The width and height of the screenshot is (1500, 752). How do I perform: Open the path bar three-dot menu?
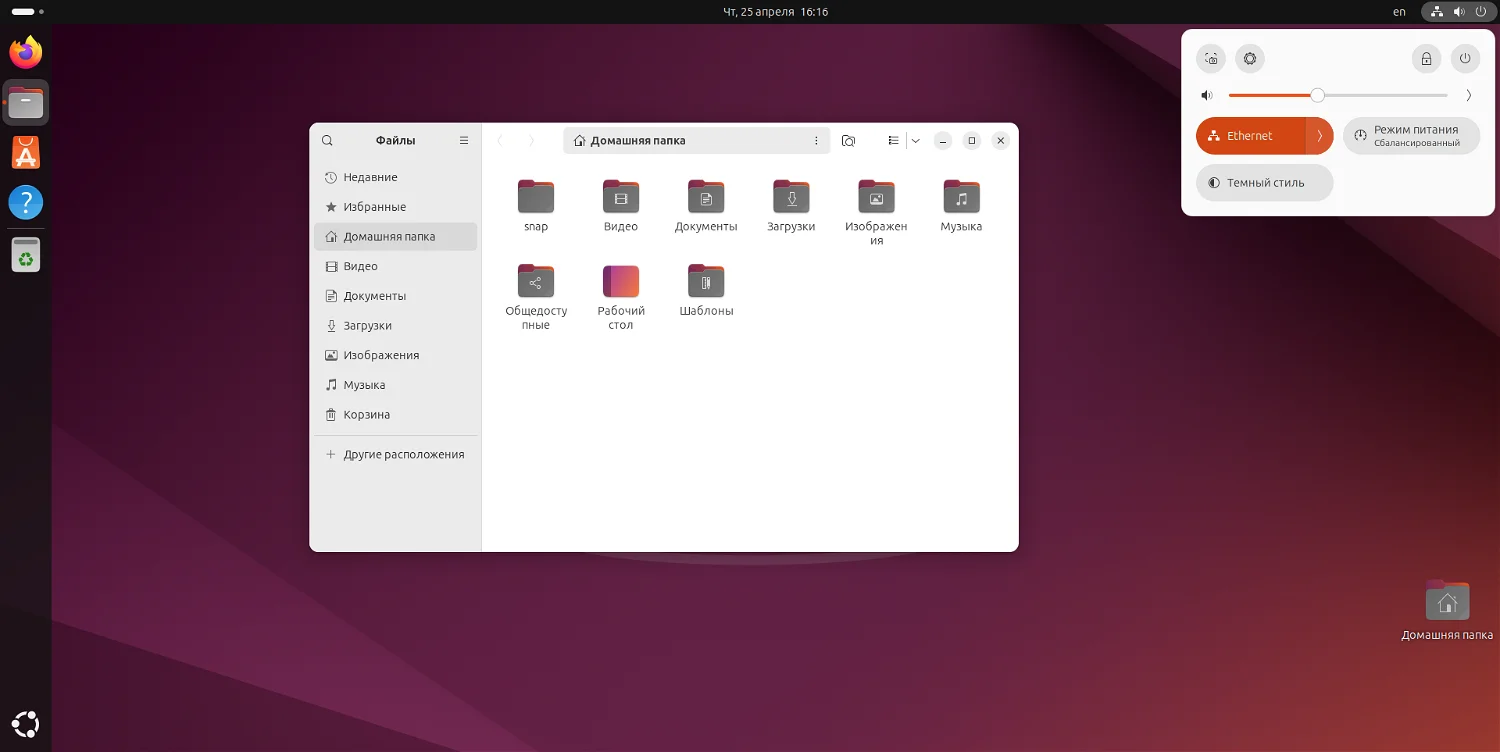tap(816, 141)
